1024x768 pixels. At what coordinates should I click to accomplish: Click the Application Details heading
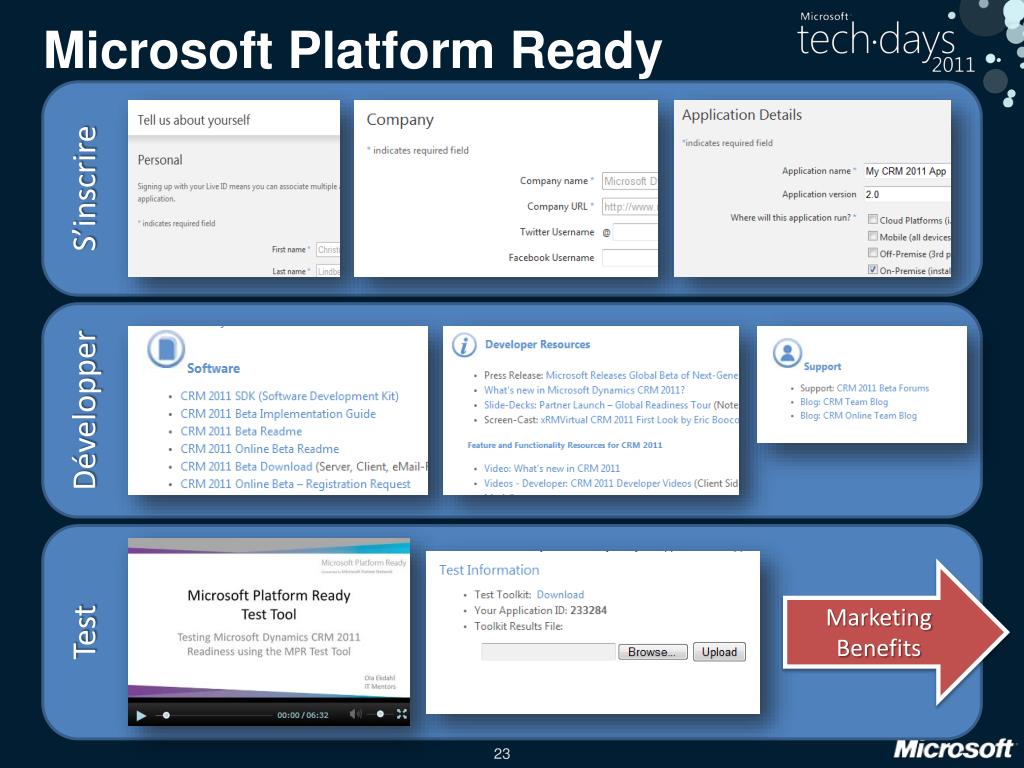742,115
